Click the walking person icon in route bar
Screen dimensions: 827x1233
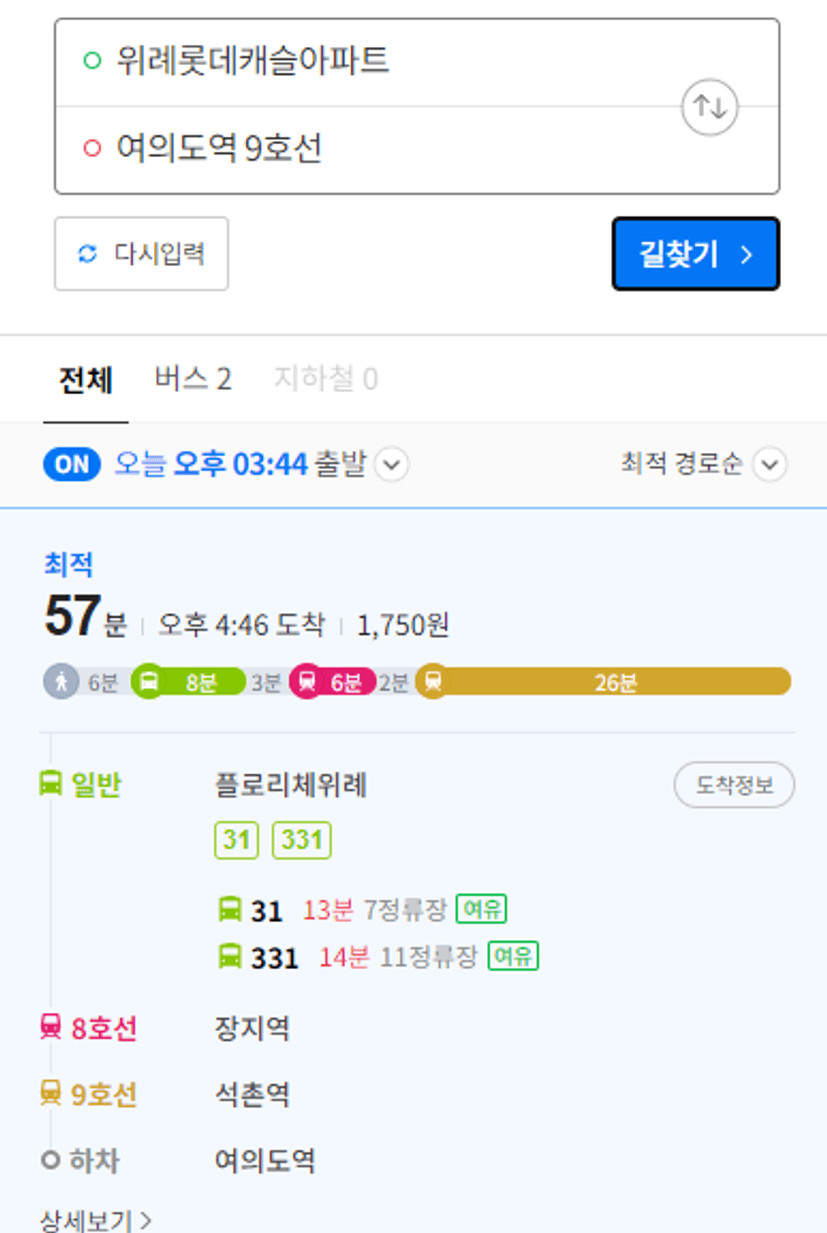tap(61, 683)
